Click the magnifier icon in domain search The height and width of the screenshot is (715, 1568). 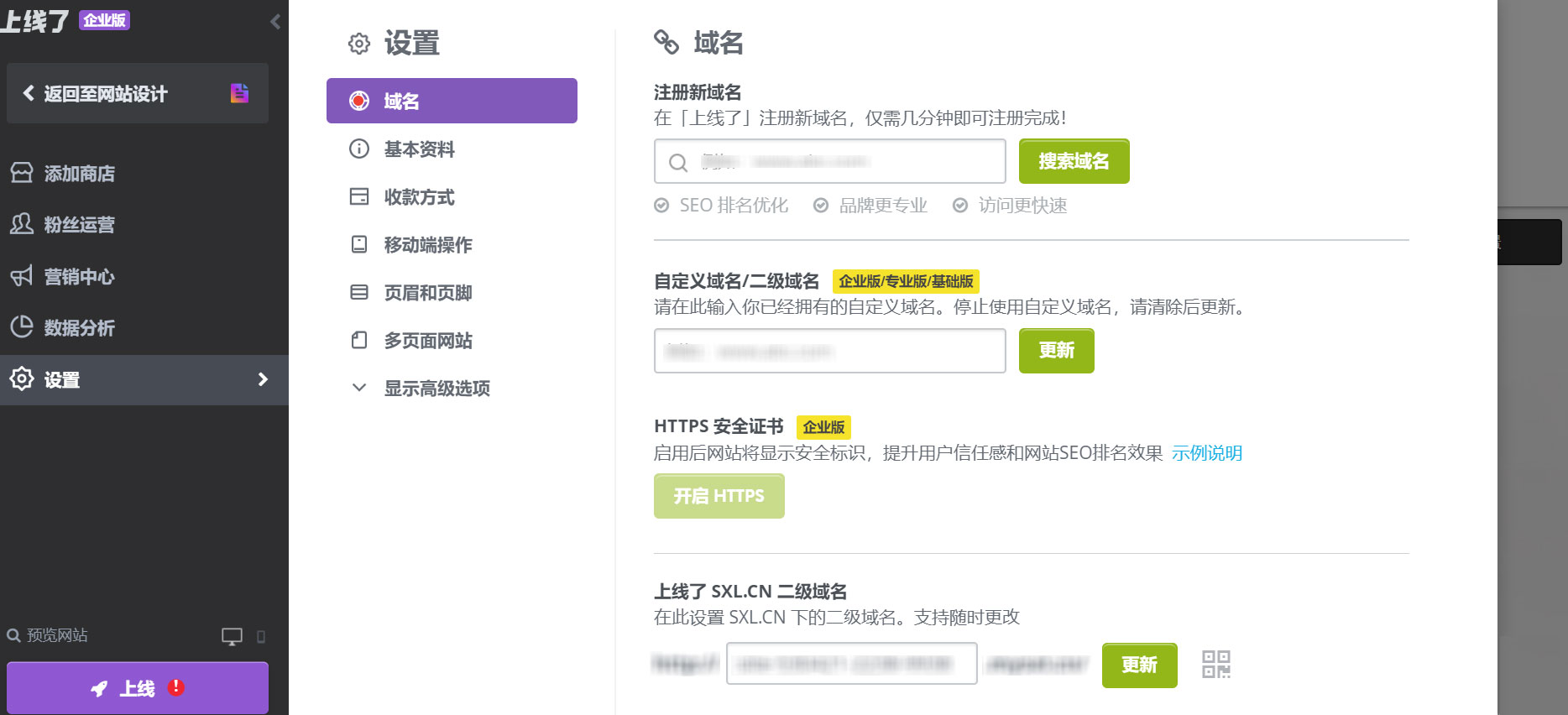pyautogui.click(x=678, y=162)
